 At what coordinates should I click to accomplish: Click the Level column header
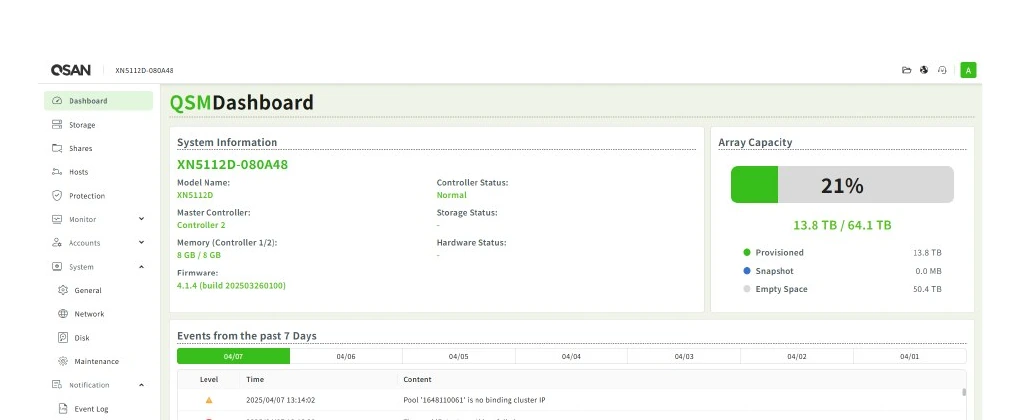point(209,380)
